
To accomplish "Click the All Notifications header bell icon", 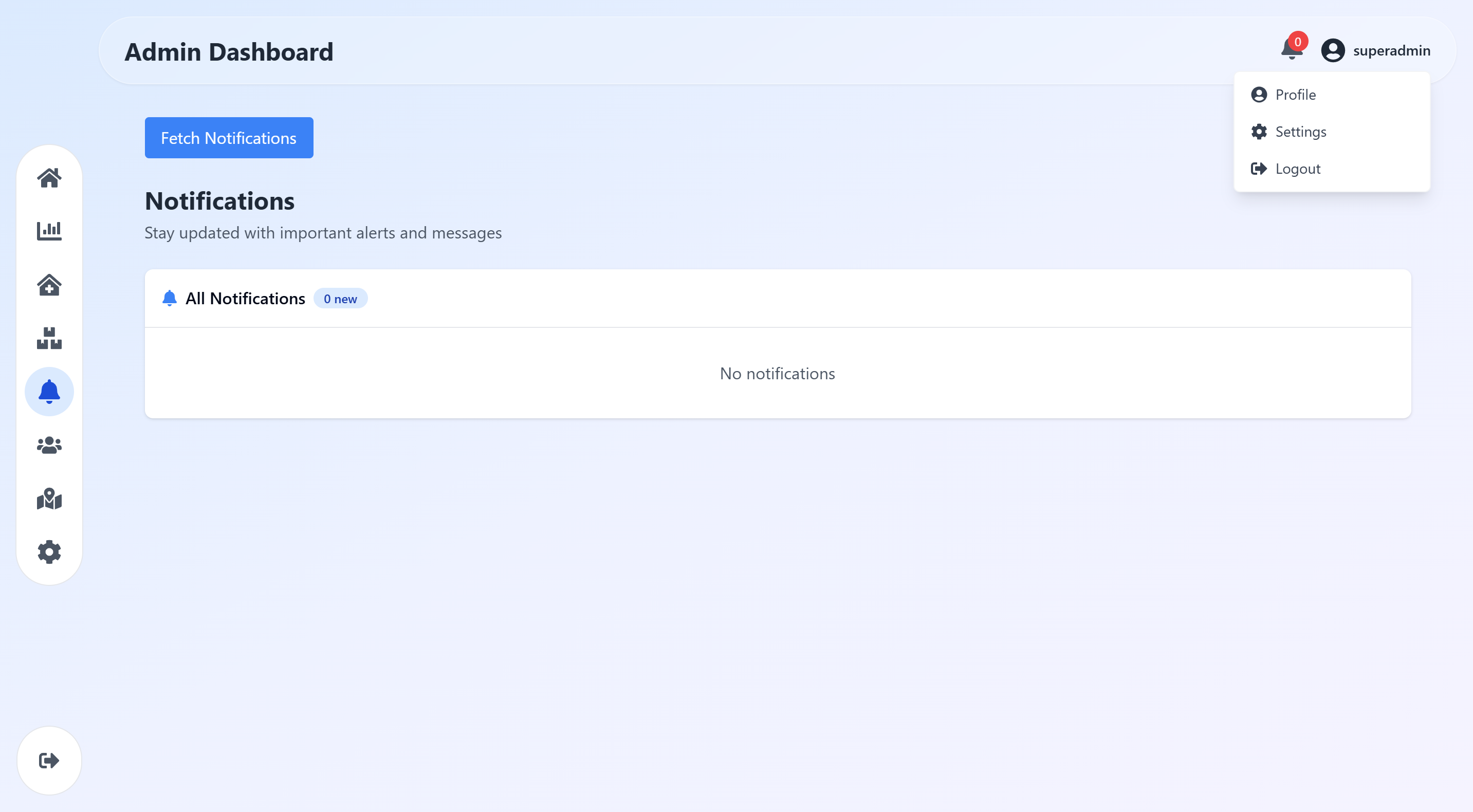I will point(169,299).
